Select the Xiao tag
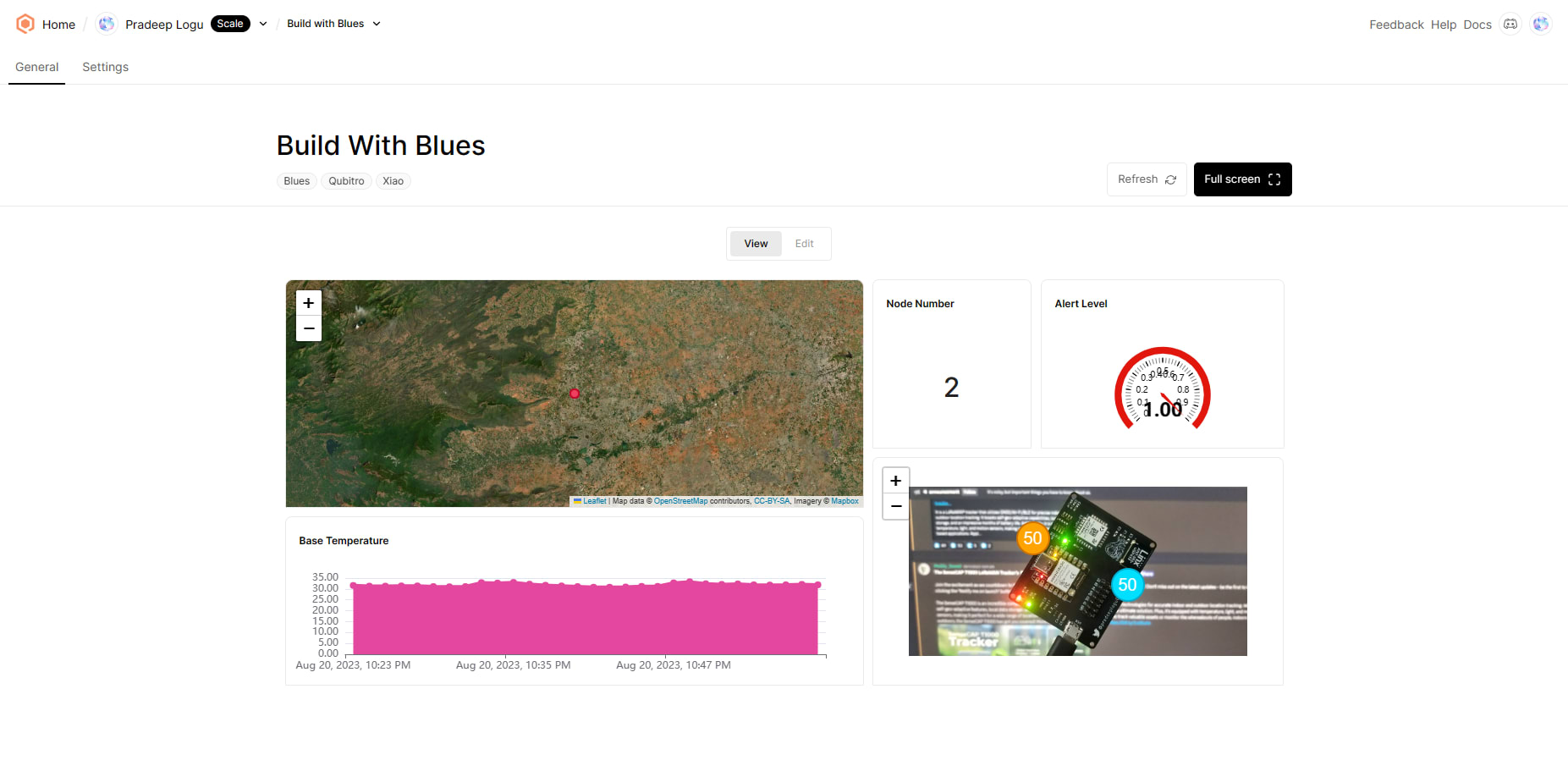This screenshot has height=777, width=1568. point(393,181)
